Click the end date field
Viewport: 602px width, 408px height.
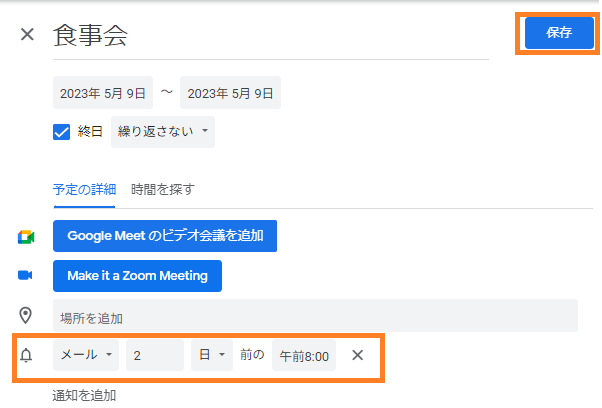tap(230, 93)
